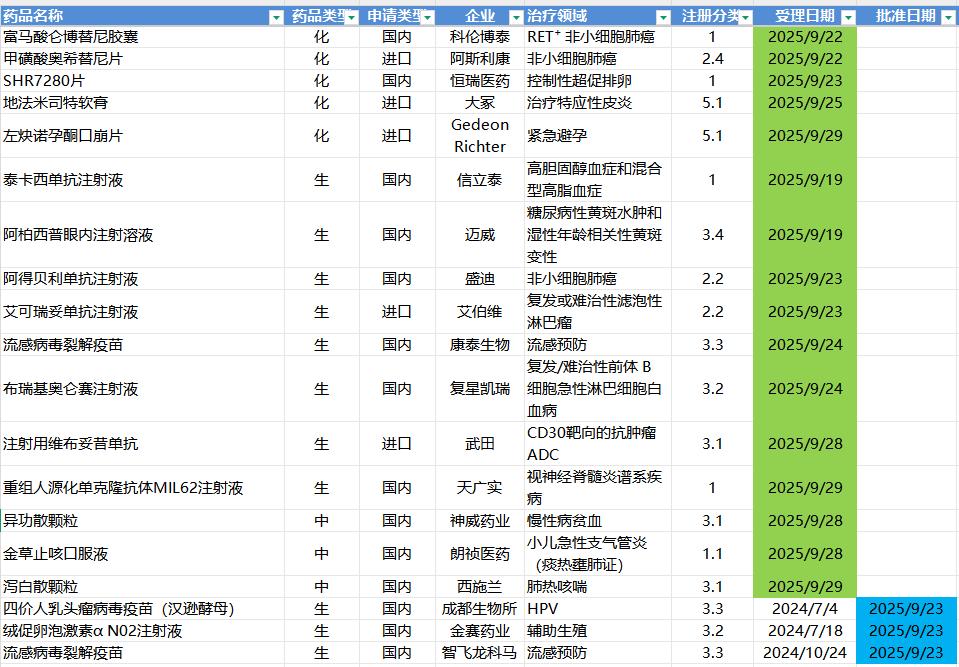This screenshot has width=959, height=667.
Task: Select the blue 2025/9/23 approval date for 成都生物所
Action: click(x=906, y=609)
